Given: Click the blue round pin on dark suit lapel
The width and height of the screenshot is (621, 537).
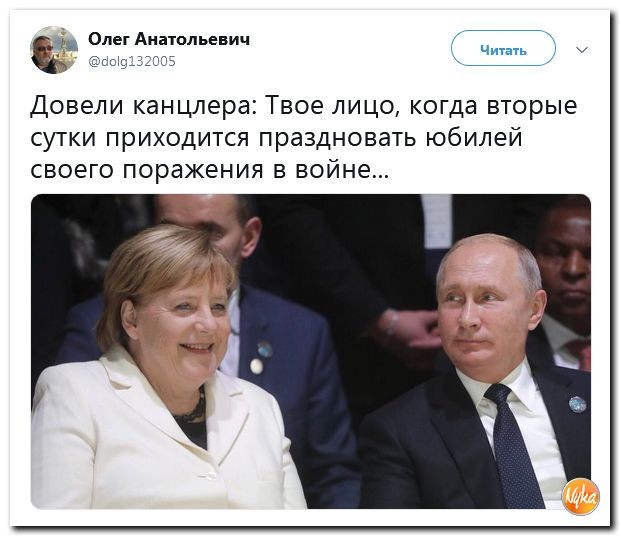Looking at the screenshot, I should click(x=577, y=404).
